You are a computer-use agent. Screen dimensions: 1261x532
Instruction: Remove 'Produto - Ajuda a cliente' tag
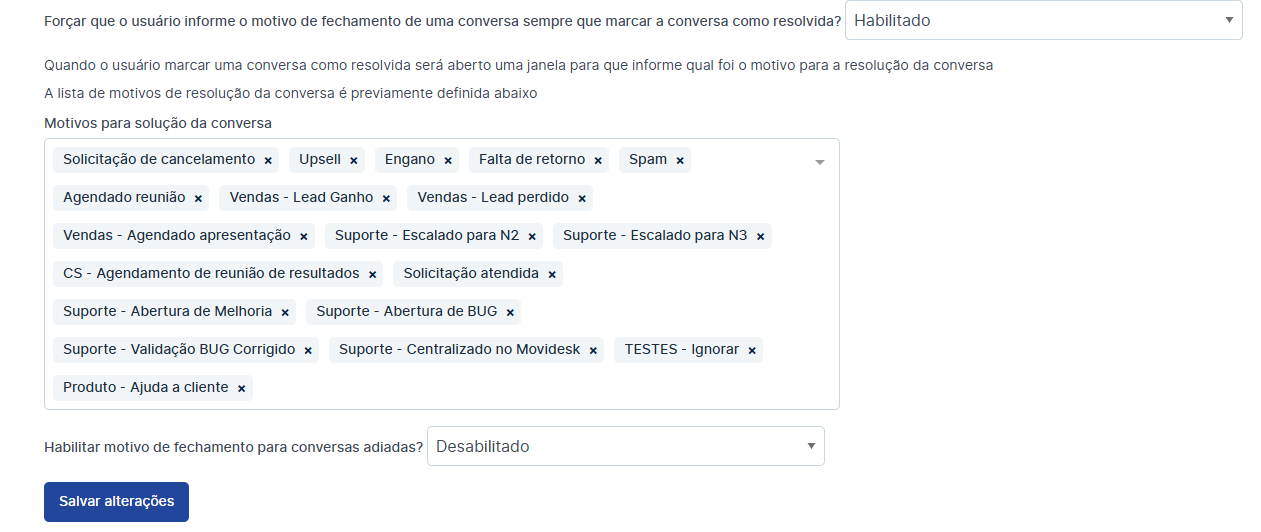pyautogui.click(x=241, y=389)
